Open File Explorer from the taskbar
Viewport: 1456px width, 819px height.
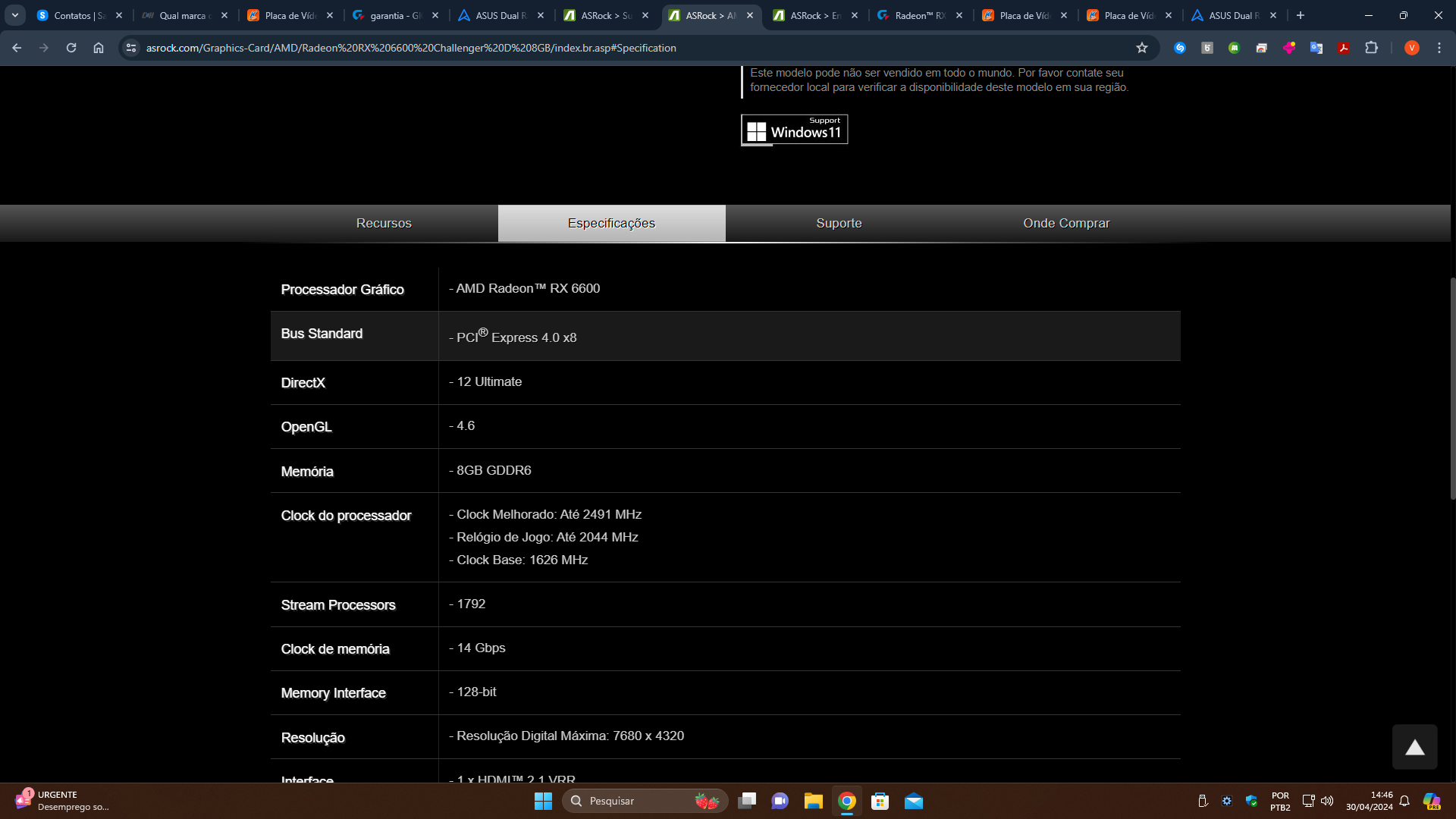point(814,801)
